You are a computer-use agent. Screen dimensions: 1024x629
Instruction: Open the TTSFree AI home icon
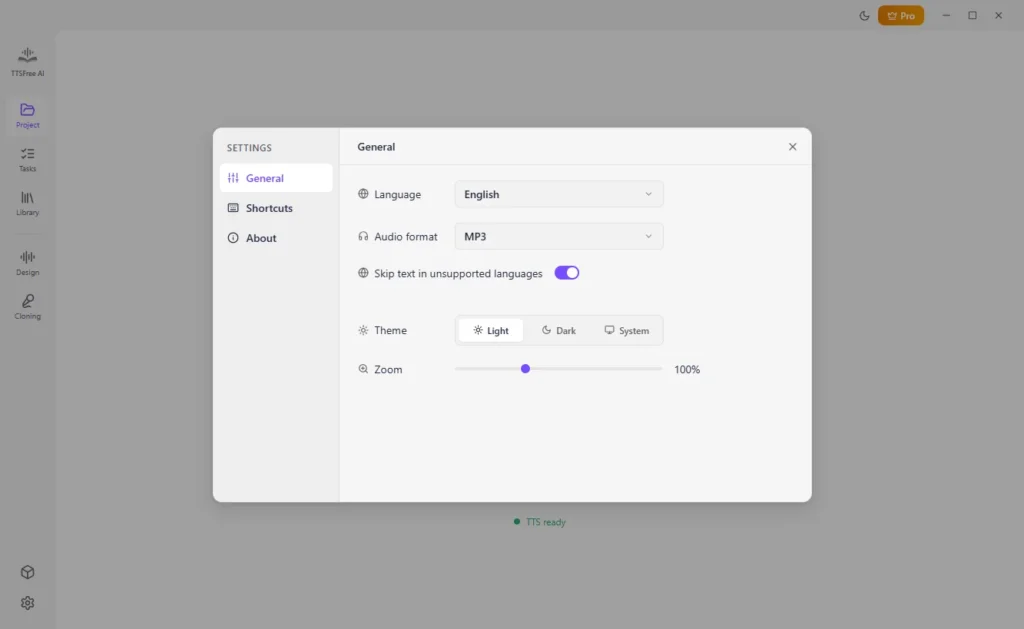27,62
